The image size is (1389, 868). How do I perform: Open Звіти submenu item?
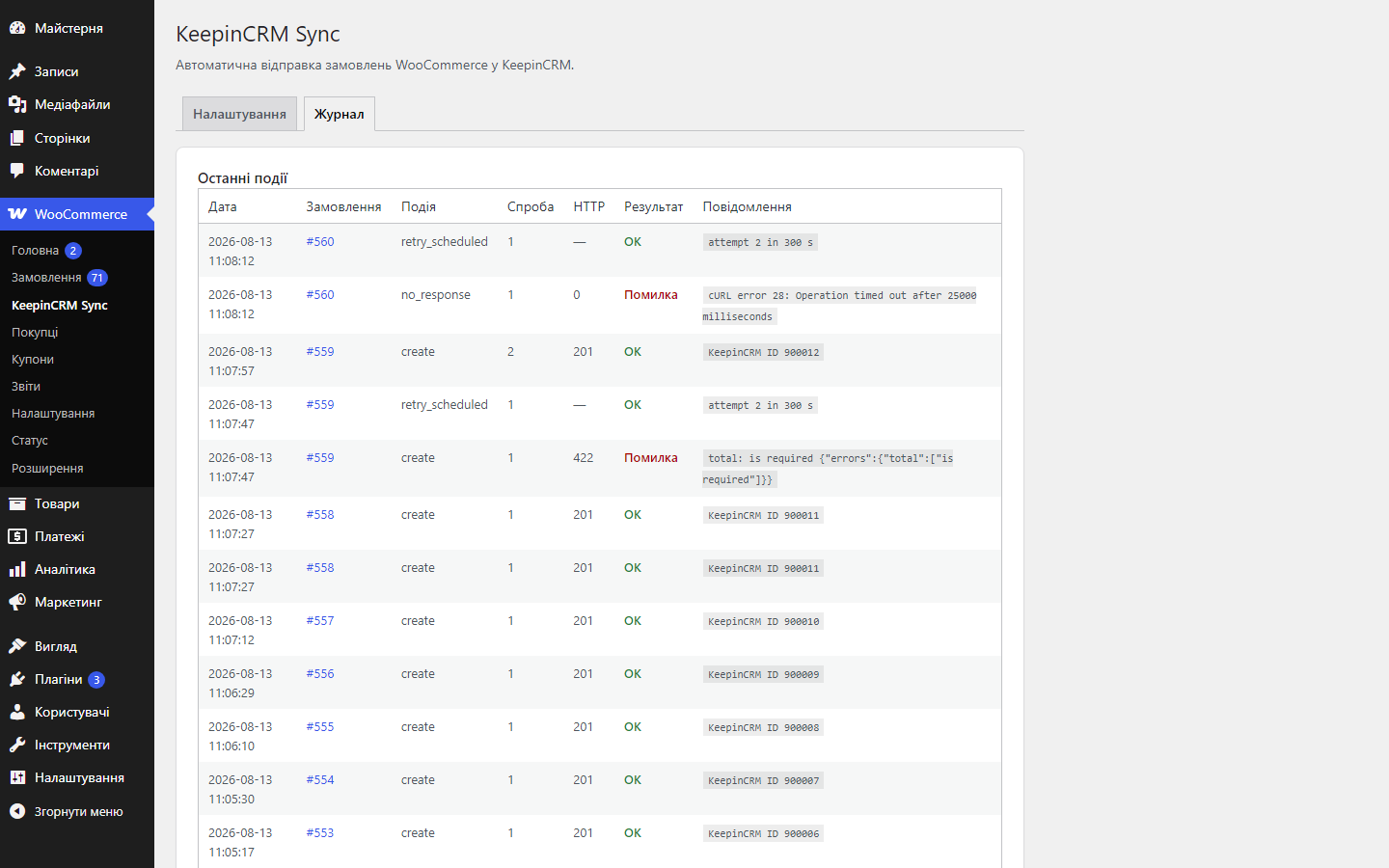(x=26, y=386)
